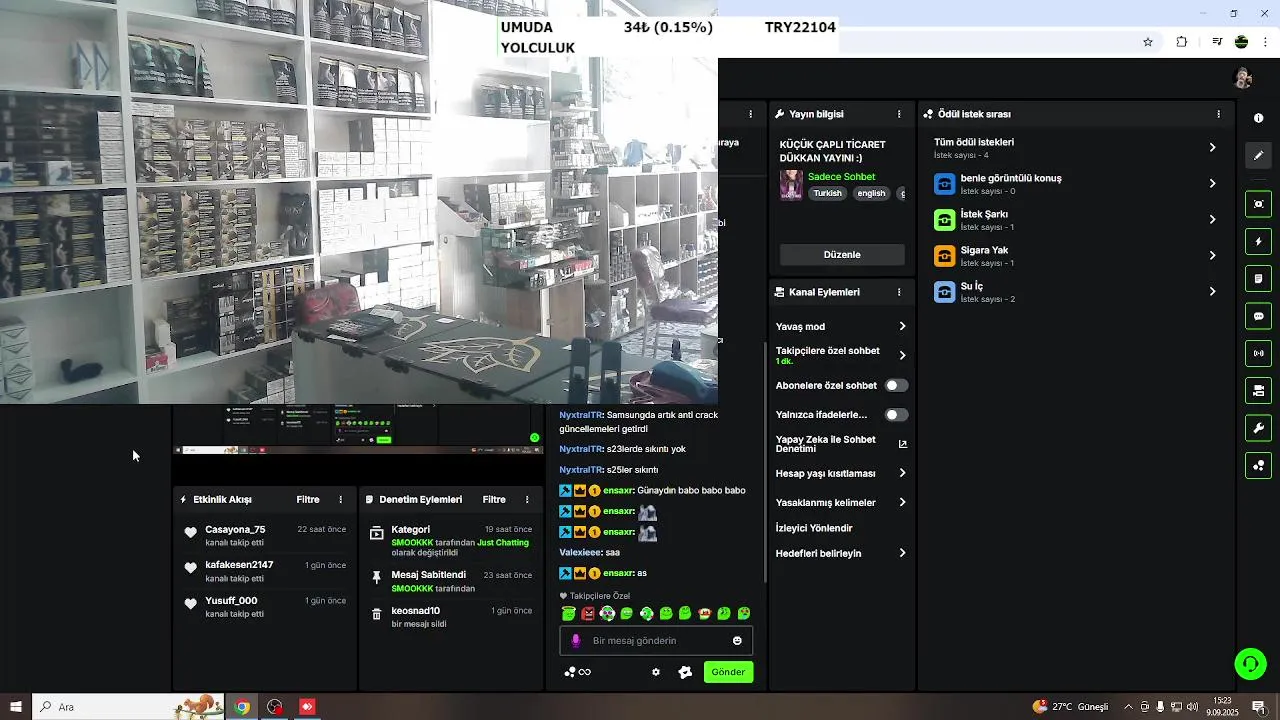Click the Turkish language tag
1280x720 pixels.
coord(827,194)
